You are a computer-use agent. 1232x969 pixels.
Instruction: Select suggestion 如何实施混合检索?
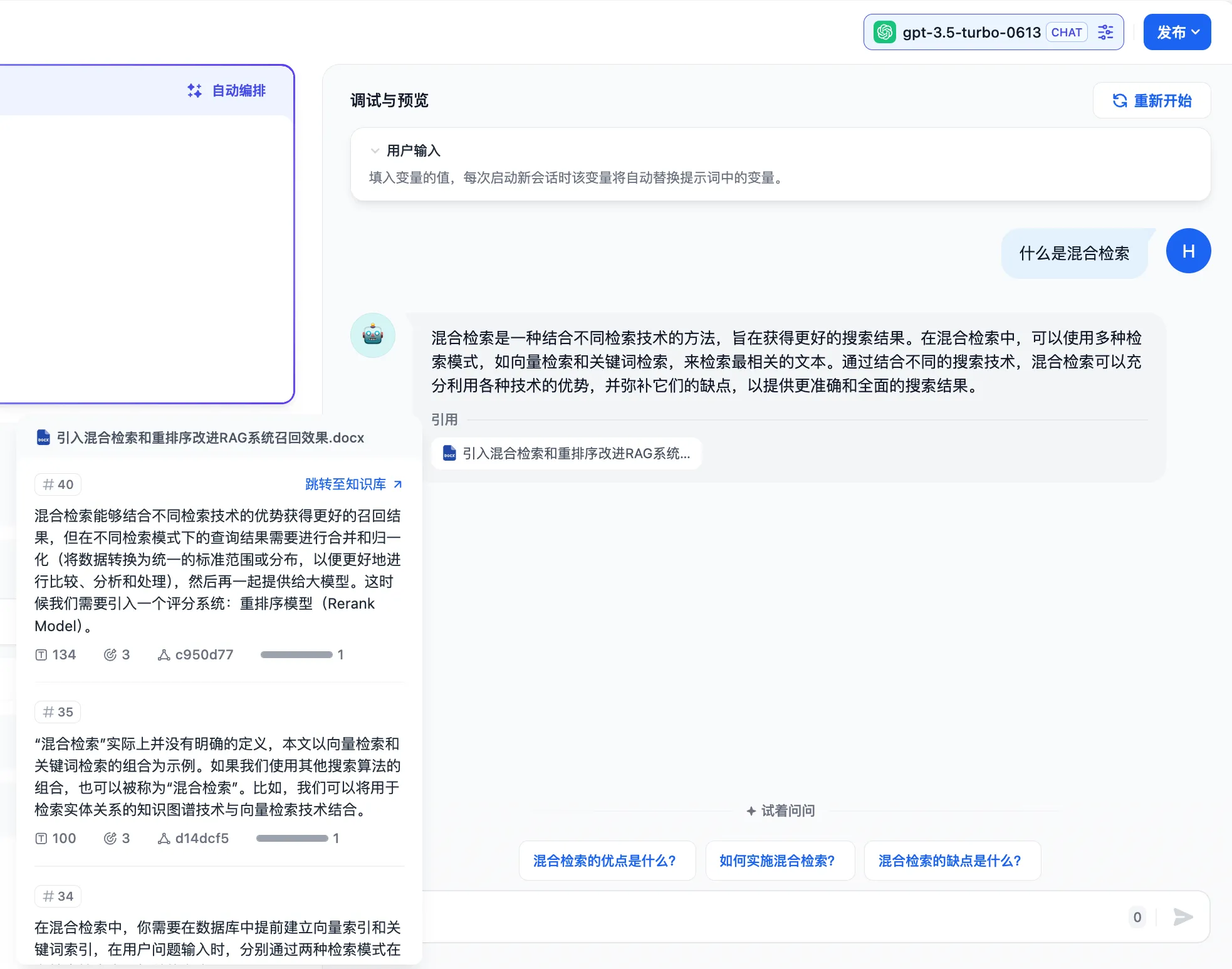(777, 861)
